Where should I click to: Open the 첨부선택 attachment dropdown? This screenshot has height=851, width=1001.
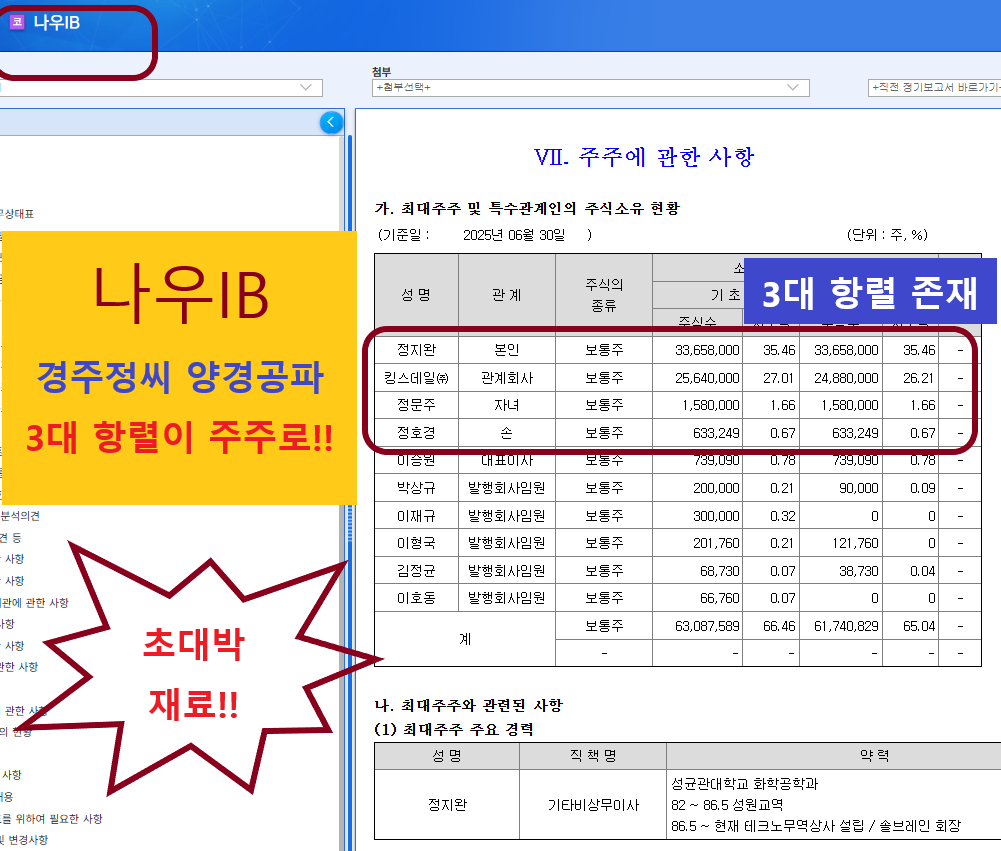(x=589, y=88)
